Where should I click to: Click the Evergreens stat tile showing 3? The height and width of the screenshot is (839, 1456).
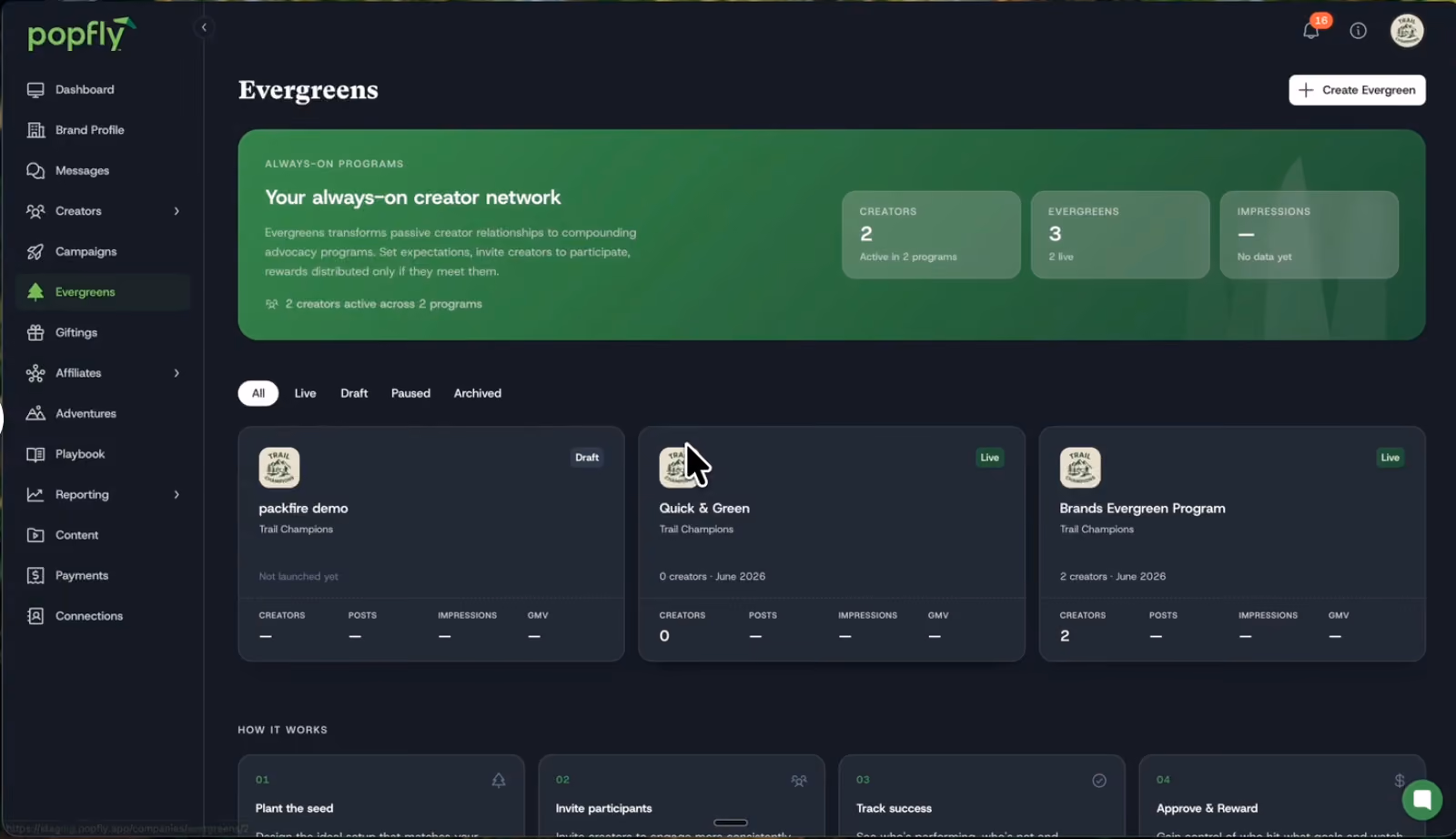point(1120,235)
